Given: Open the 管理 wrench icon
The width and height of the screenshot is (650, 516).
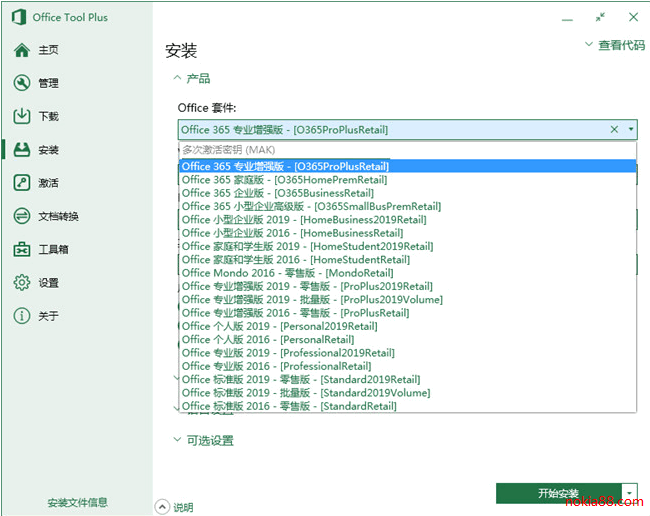Looking at the screenshot, I should (22, 83).
